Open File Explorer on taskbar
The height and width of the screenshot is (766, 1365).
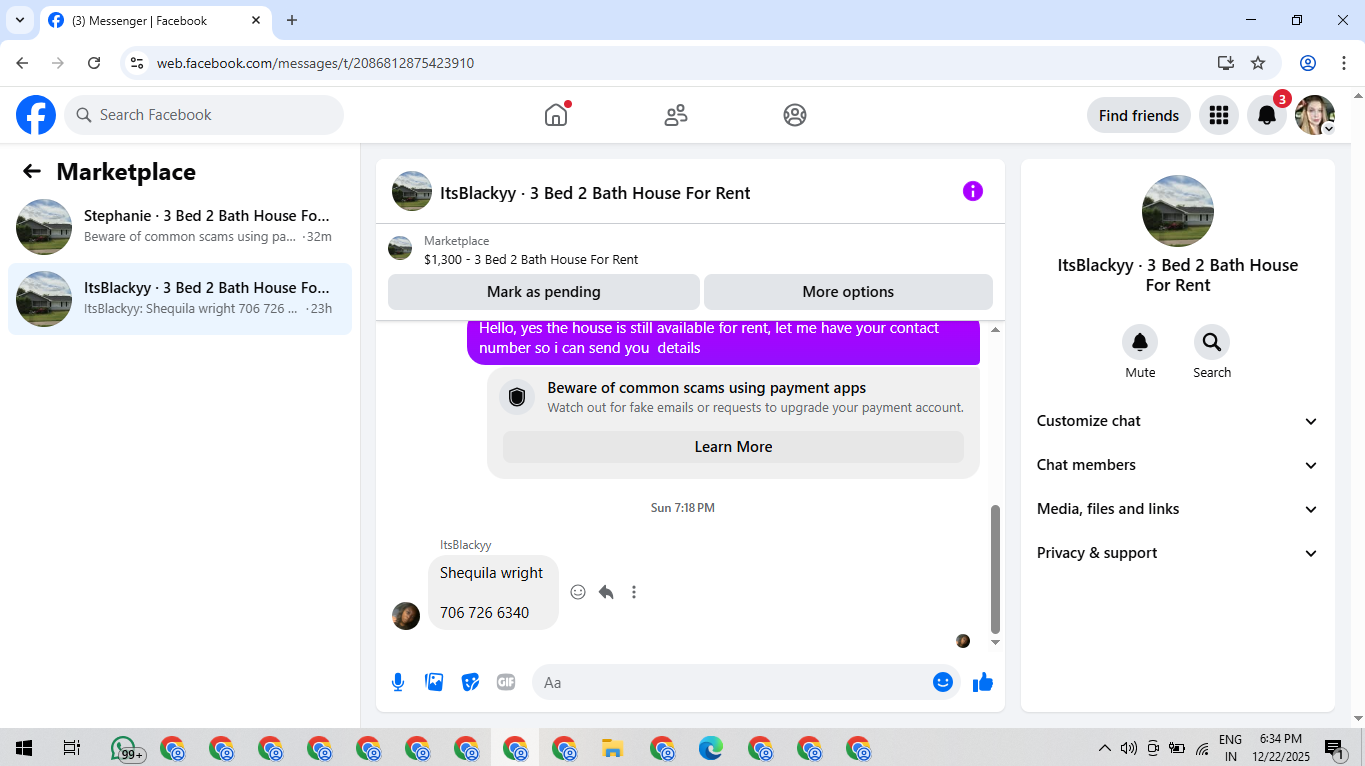[613, 748]
